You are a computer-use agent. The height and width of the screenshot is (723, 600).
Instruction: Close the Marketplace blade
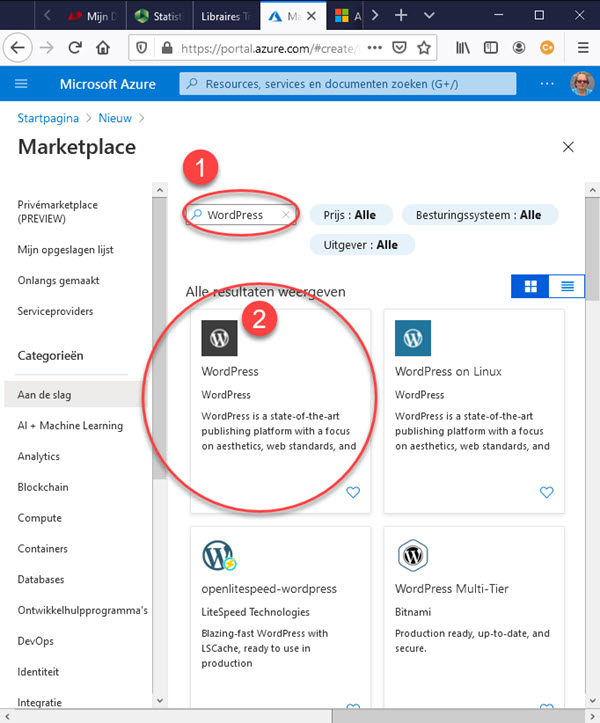click(568, 147)
